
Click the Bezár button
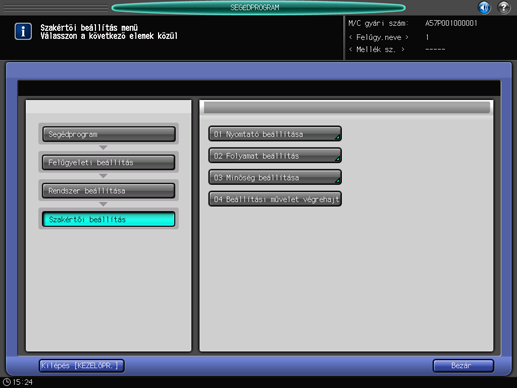(x=463, y=366)
